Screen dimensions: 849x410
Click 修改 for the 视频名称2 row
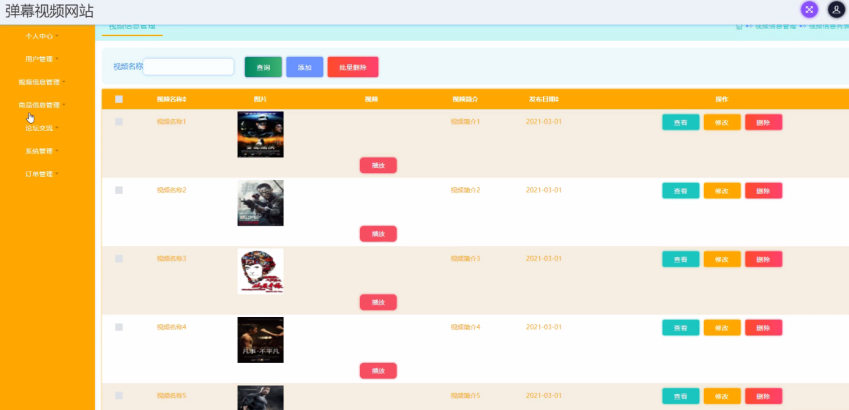pyautogui.click(x=722, y=191)
